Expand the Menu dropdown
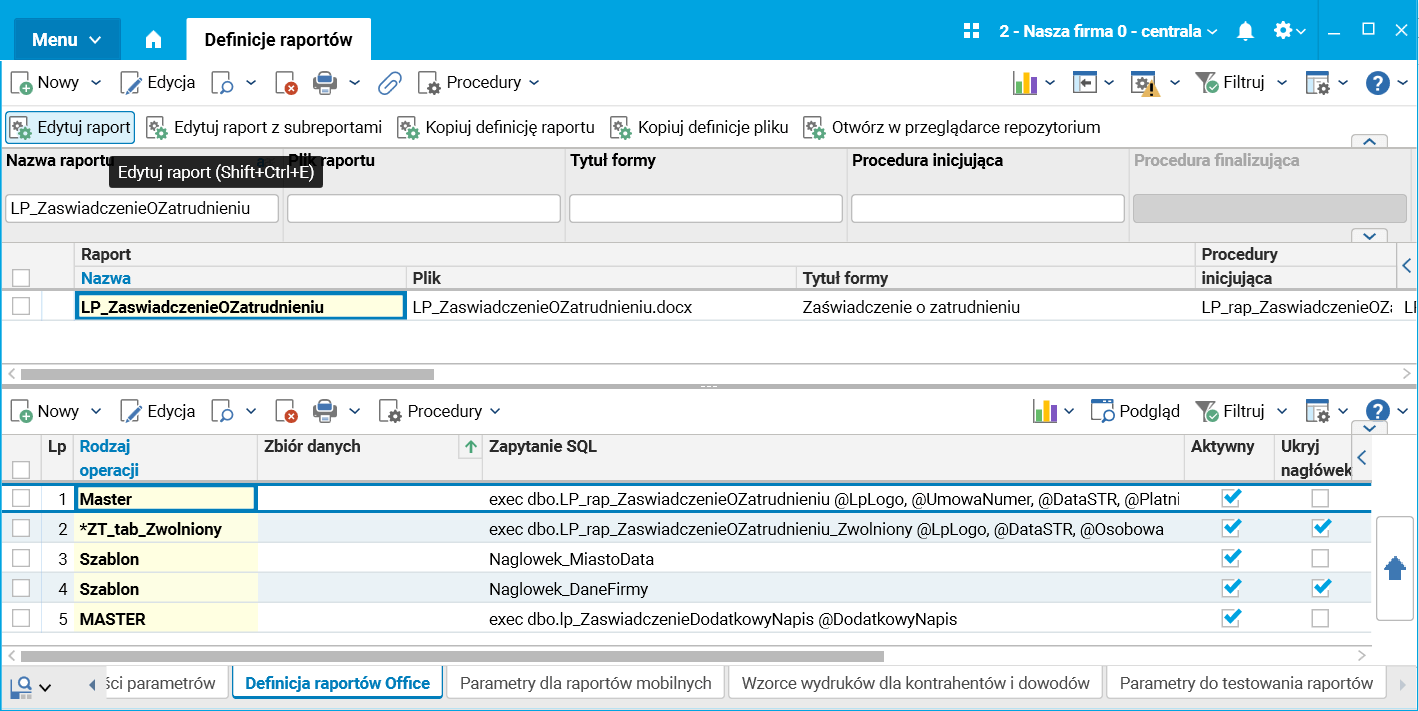Viewport: 1419px width, 711px height. [x=67, y=40]
